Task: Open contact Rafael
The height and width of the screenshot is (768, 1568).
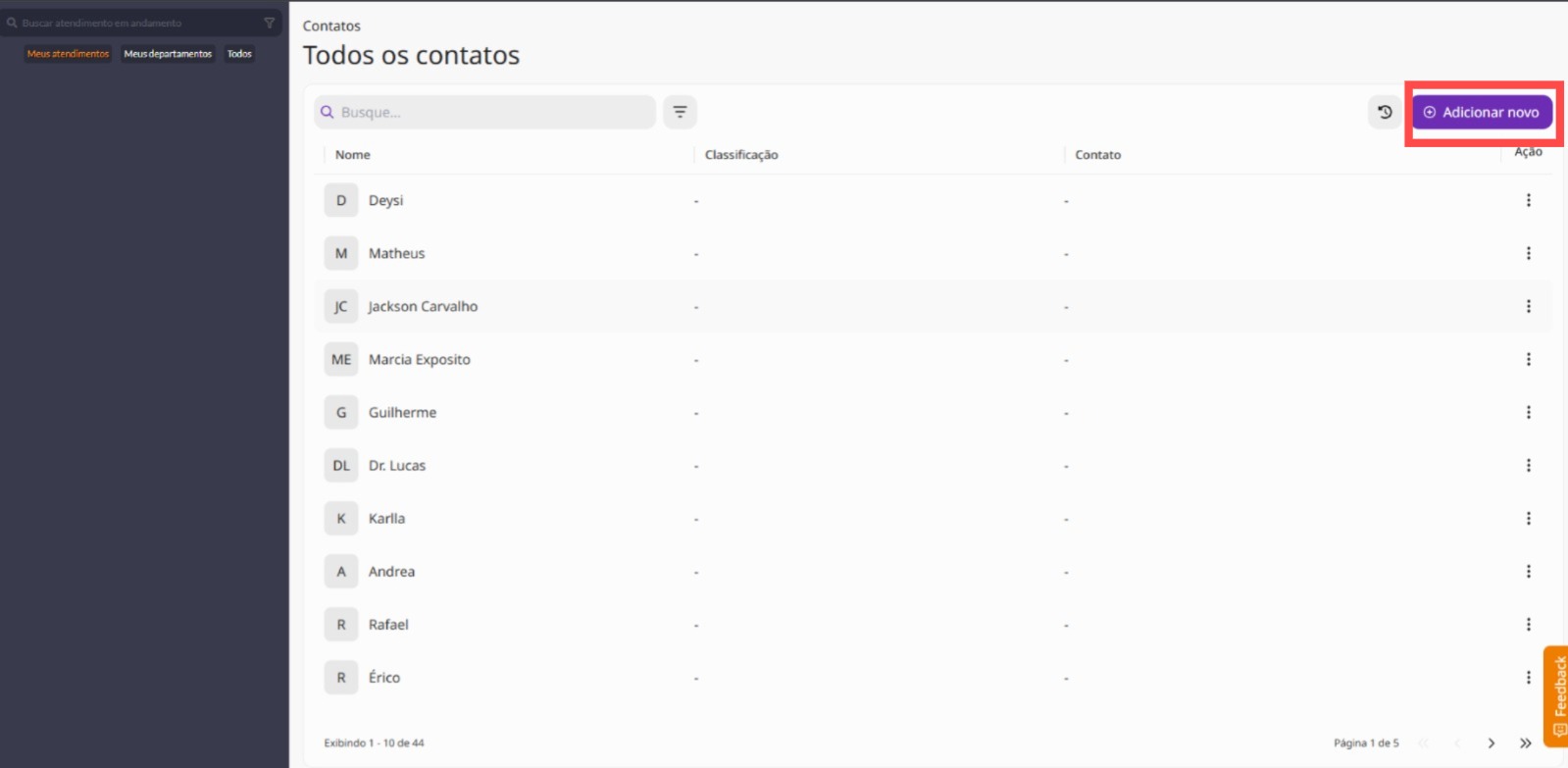Action: (388, 624)
